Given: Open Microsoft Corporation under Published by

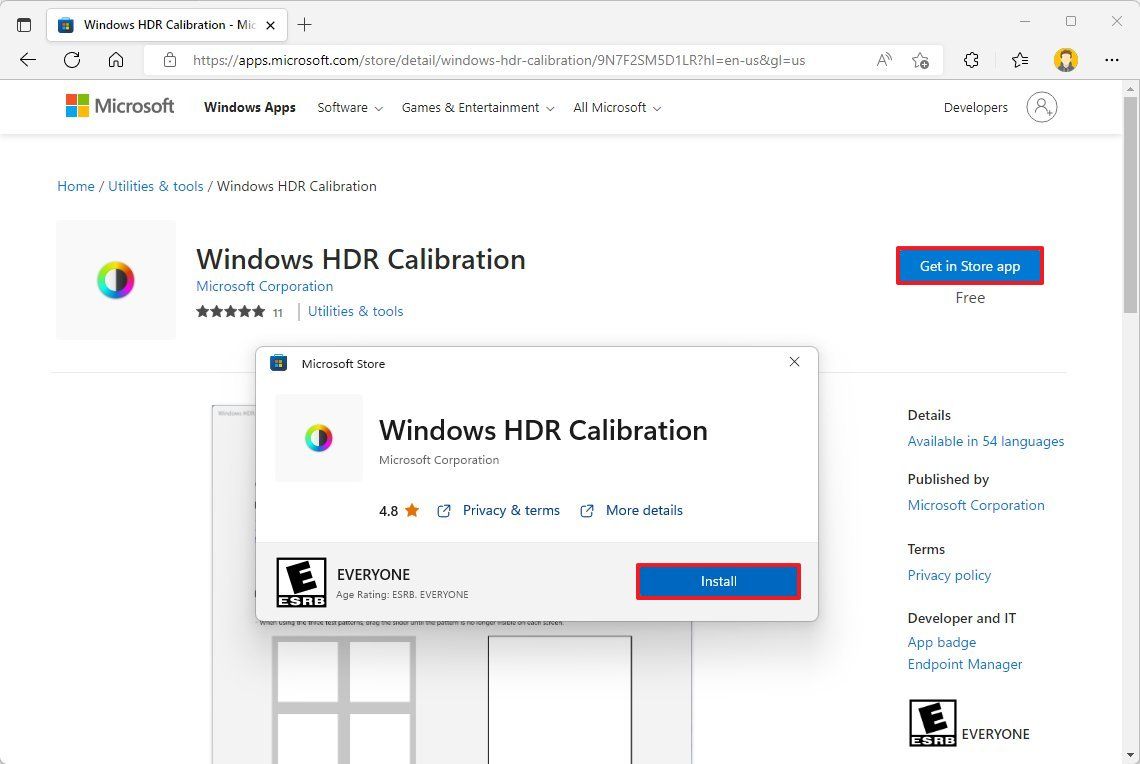Looking at the screenshot, I should [x=976, y=505].
